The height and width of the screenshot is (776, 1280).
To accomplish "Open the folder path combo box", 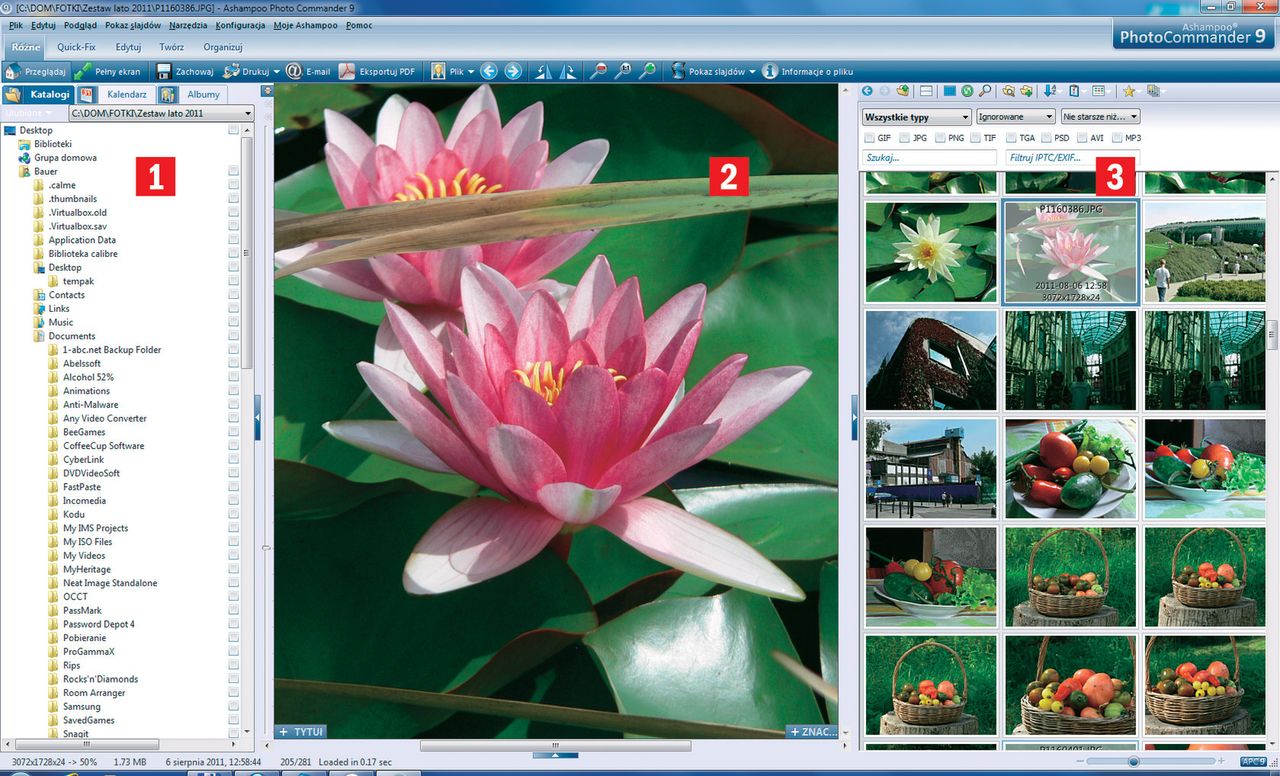I will [x=160, y=114].
